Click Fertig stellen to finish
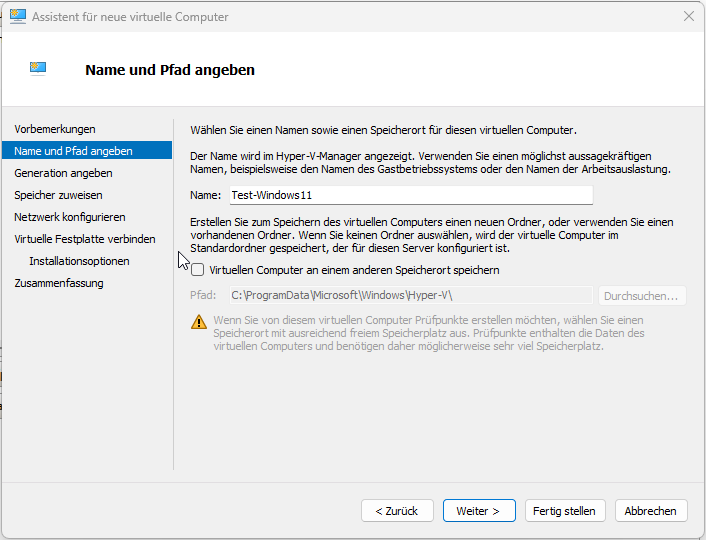Screen dimensions: 706x540 pyautogui.click(x=564, y=511)
